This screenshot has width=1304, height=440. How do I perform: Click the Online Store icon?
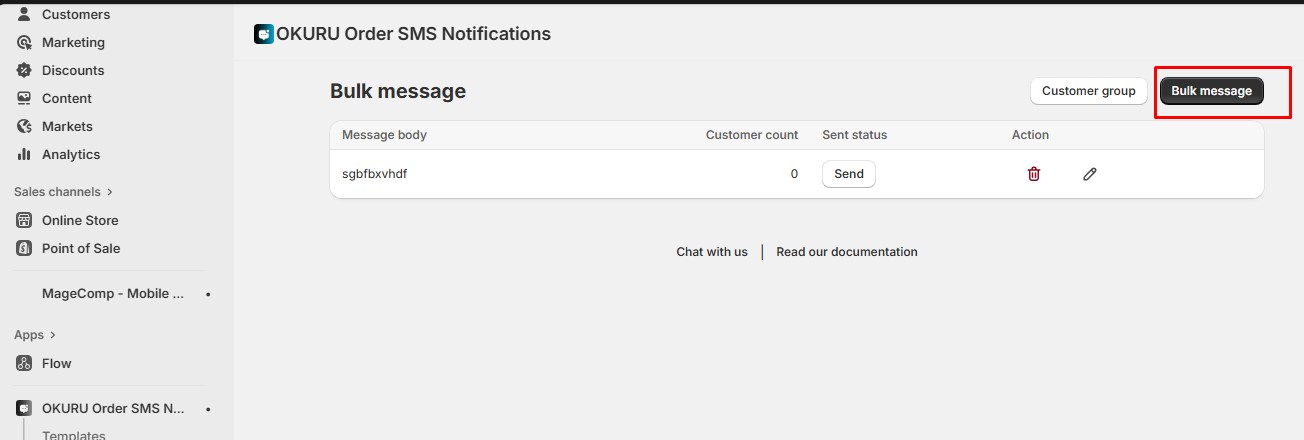(x=25, y=221)
